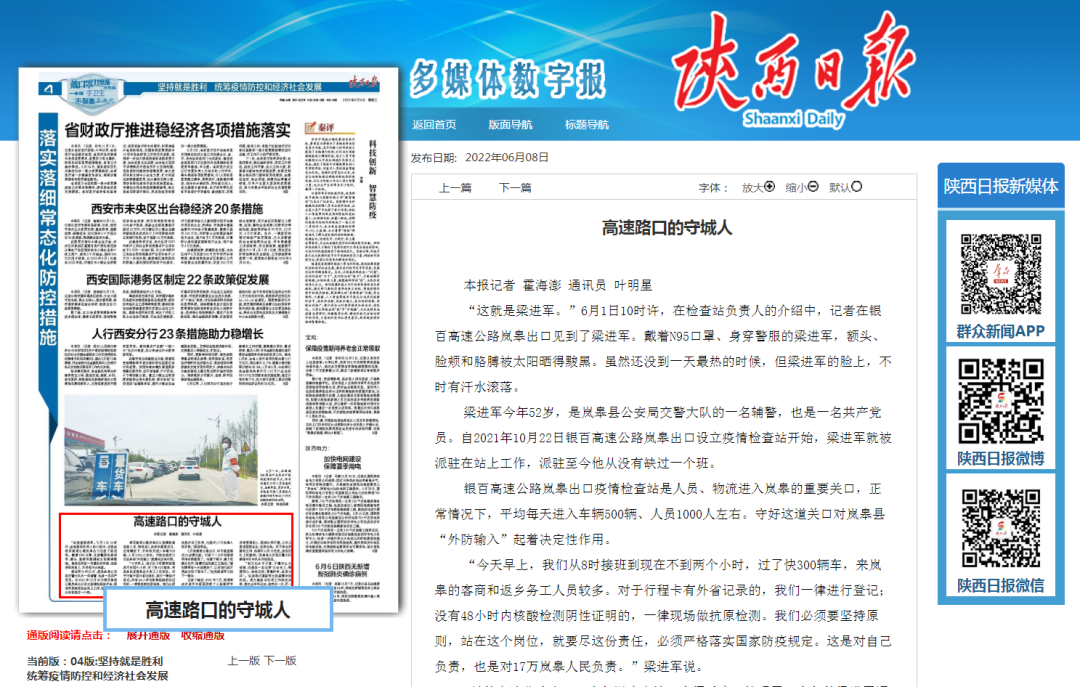Click the 陕西日报微信 QR code
Image resolution: width=1080 pixels, height=687 pixels.
tap(1001, 529)
